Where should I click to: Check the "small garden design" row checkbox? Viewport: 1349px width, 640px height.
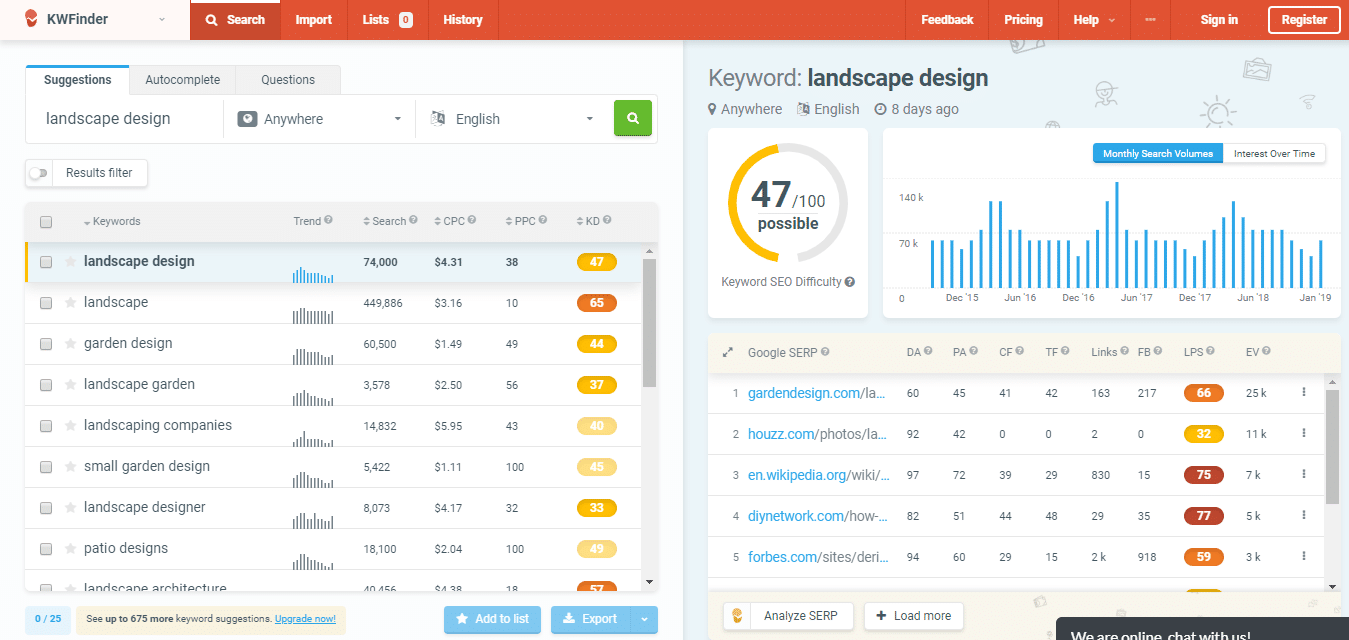46,467
